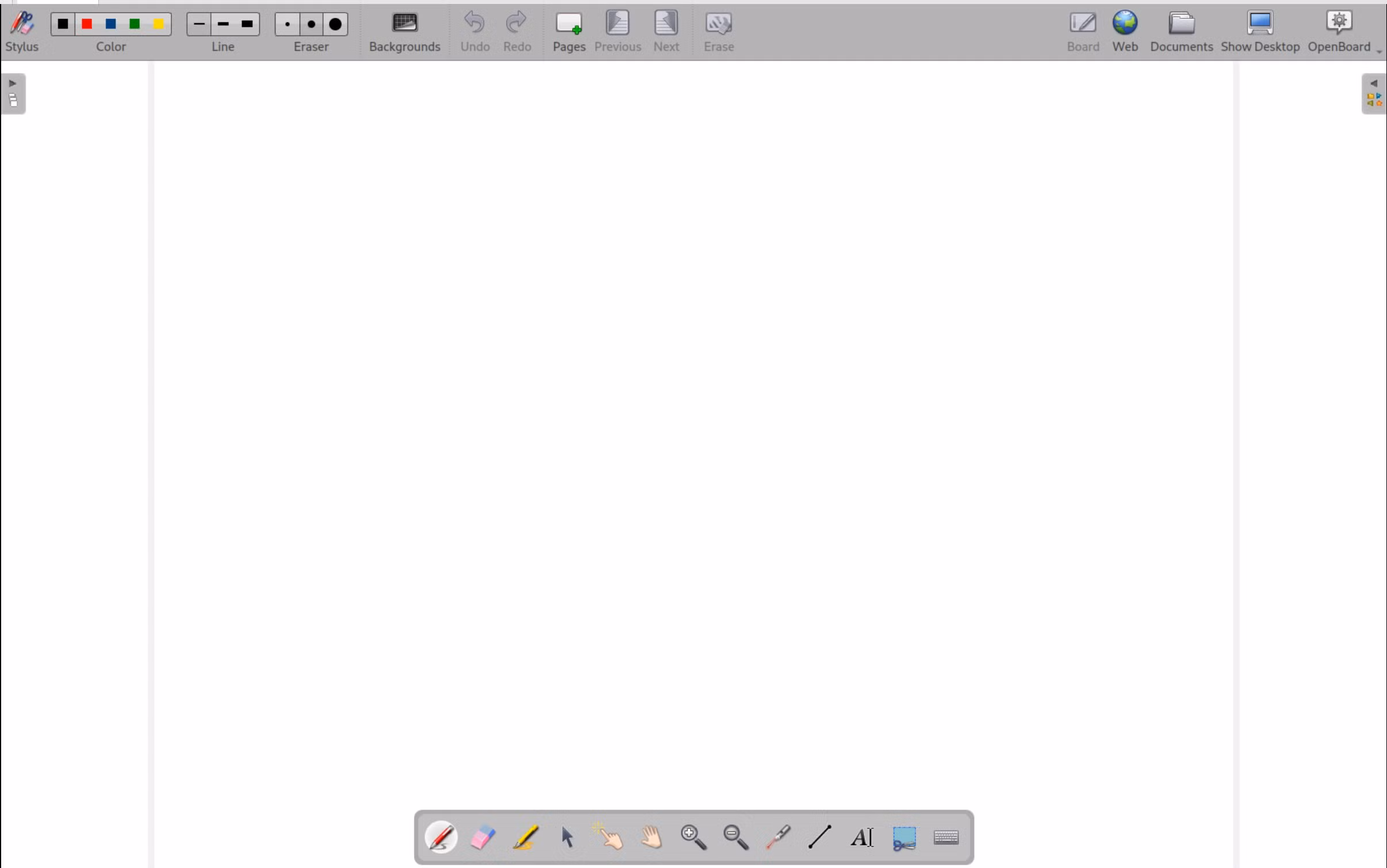1387x868 pixels.
Task: Open the Erase options
Action: point(719,32)
